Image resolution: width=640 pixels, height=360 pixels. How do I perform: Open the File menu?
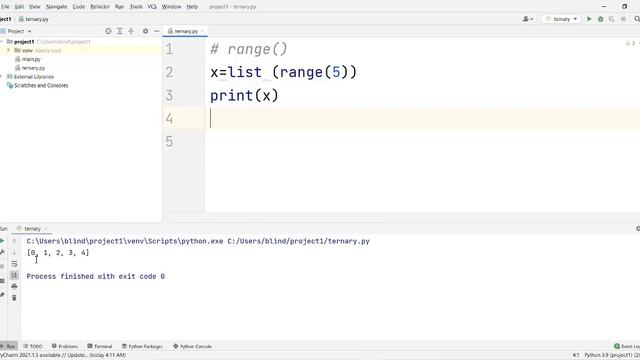coord(5,7)
